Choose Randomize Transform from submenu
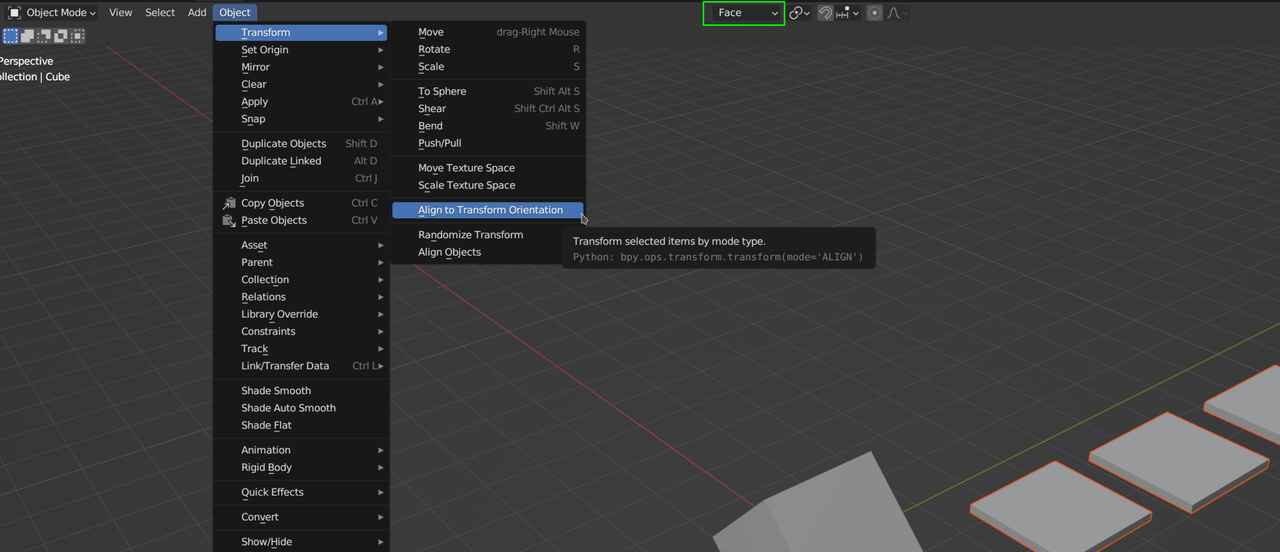Screen dimensions: 1280x552 [x=470, y=235]
